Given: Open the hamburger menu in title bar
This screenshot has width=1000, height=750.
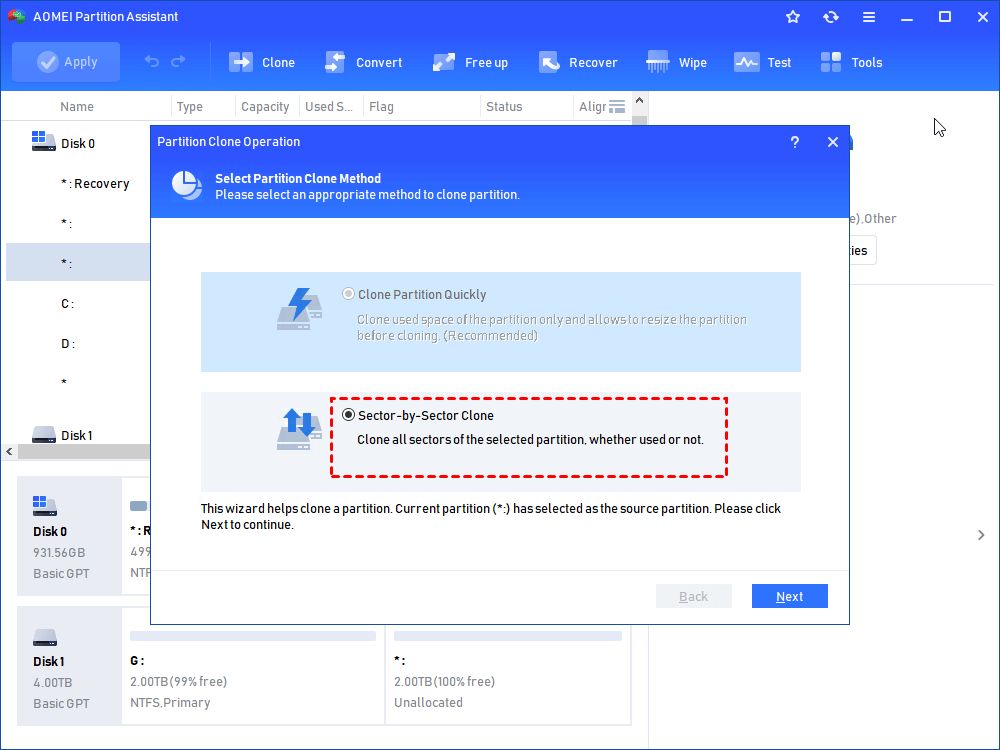Looking at the screenshot, I should tap(869, 17).
